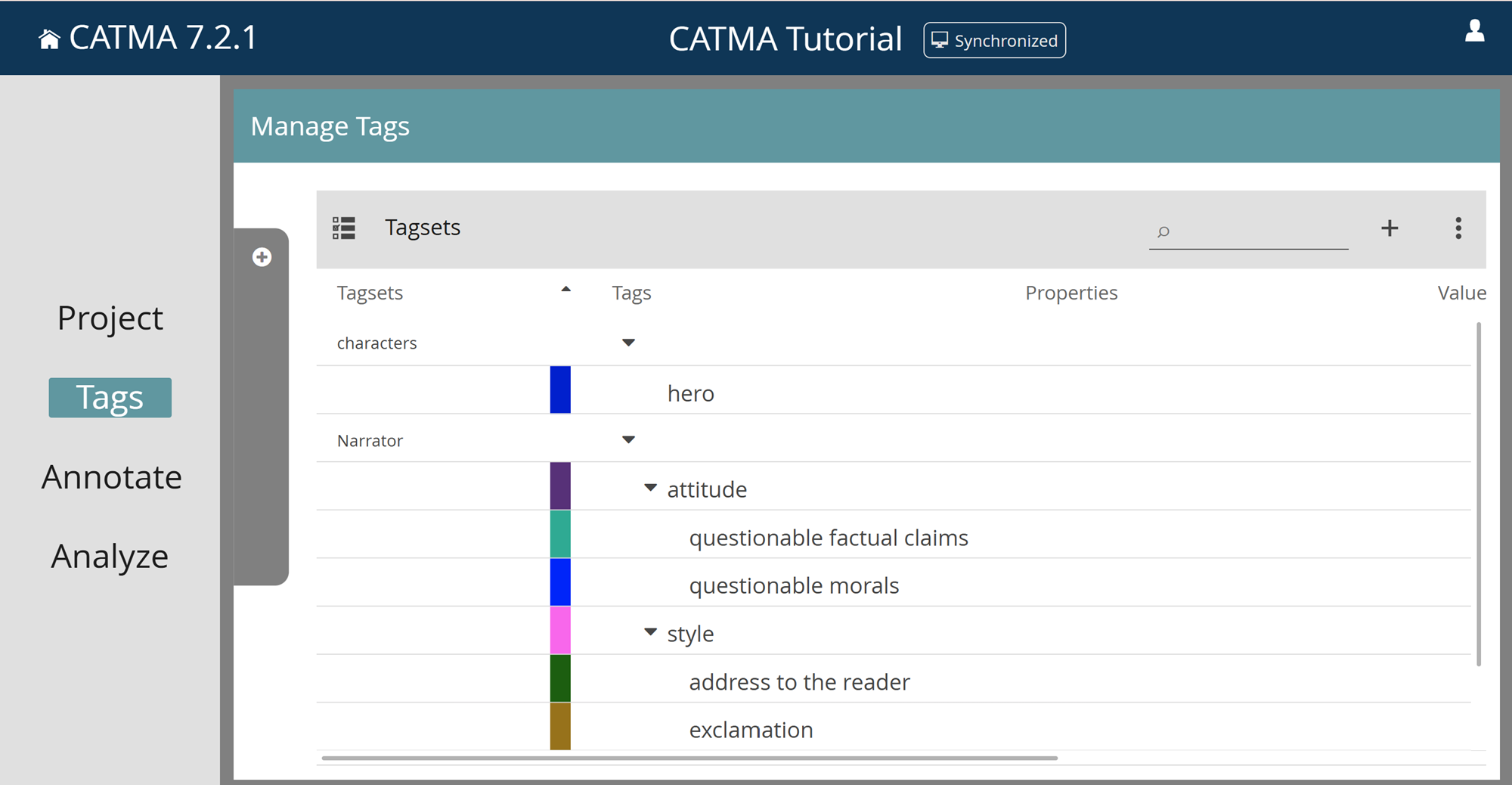Open the user account icon
The image size is (1512, 785).
tap(1474, 32)
